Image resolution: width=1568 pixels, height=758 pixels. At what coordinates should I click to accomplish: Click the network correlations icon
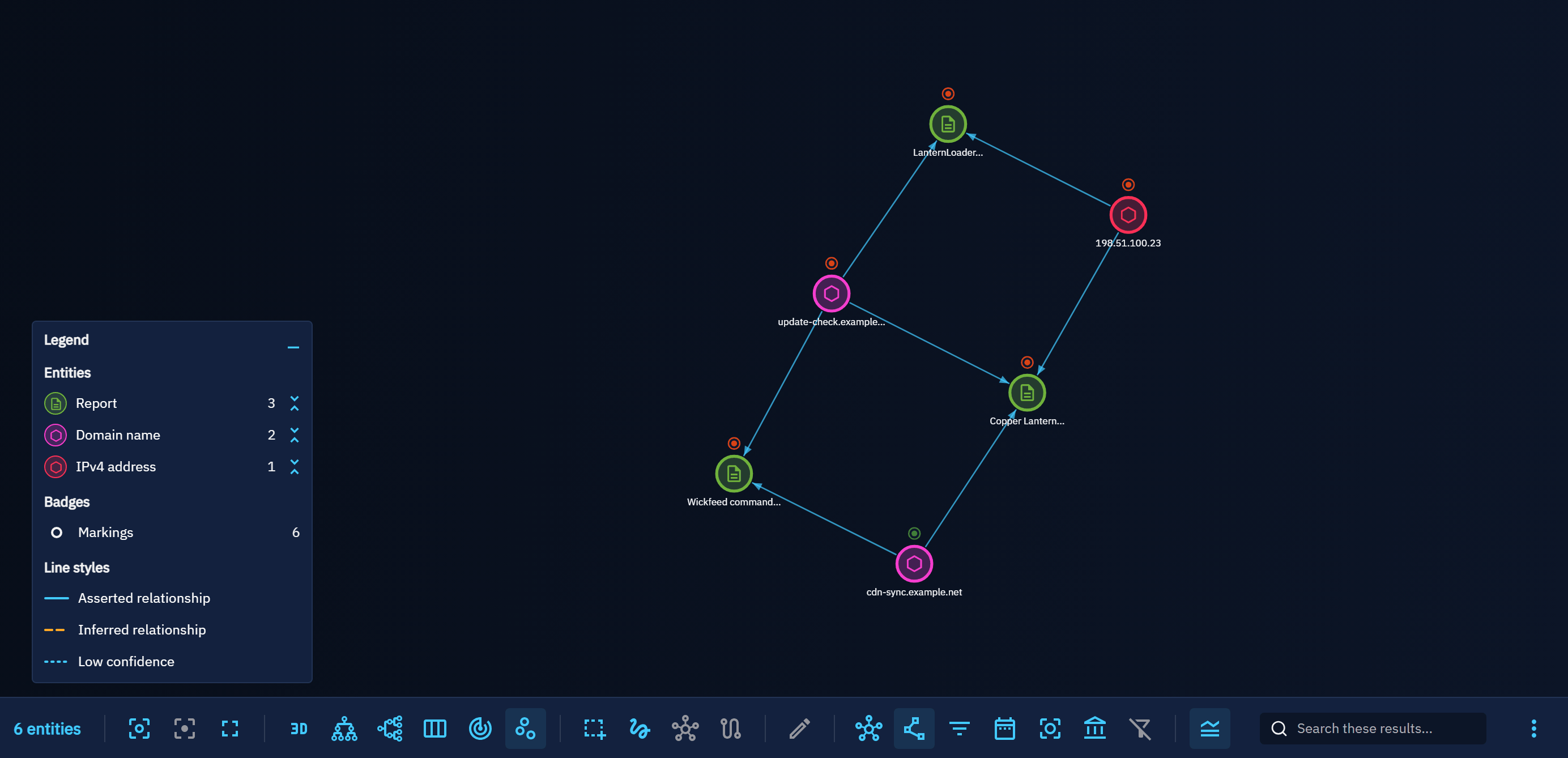868,728
